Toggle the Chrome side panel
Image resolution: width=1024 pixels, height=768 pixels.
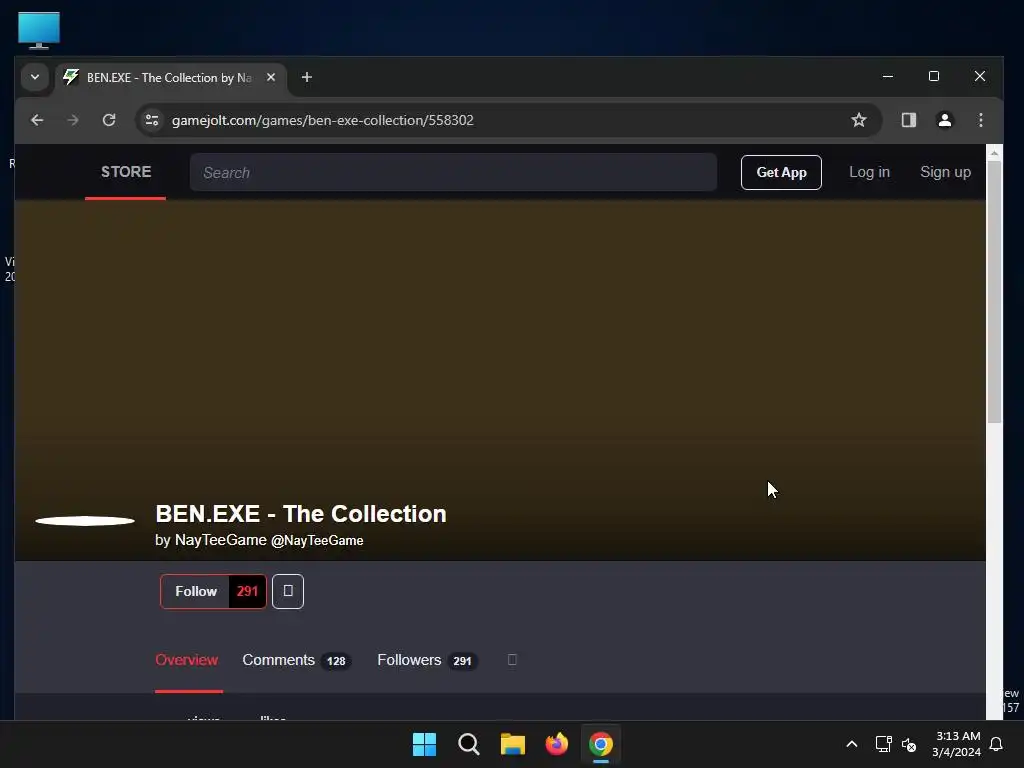[x=908, y=120]
